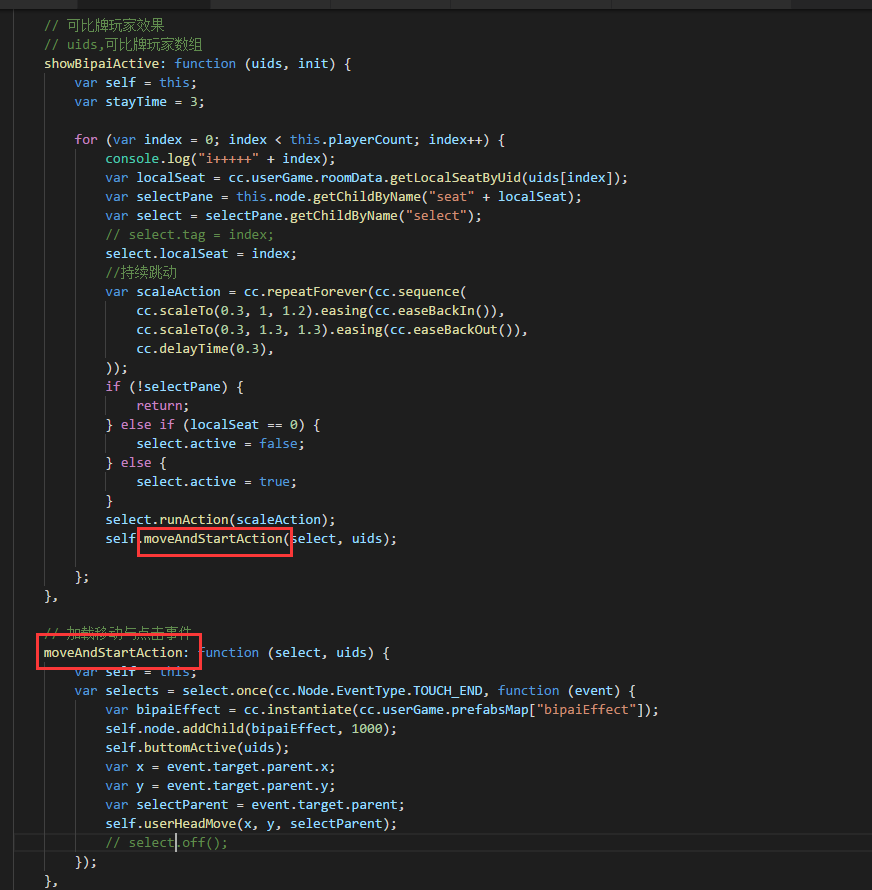Click the select.runAction(scaleAction) line
Screen dimensions: 872x890
pos(220,520)
